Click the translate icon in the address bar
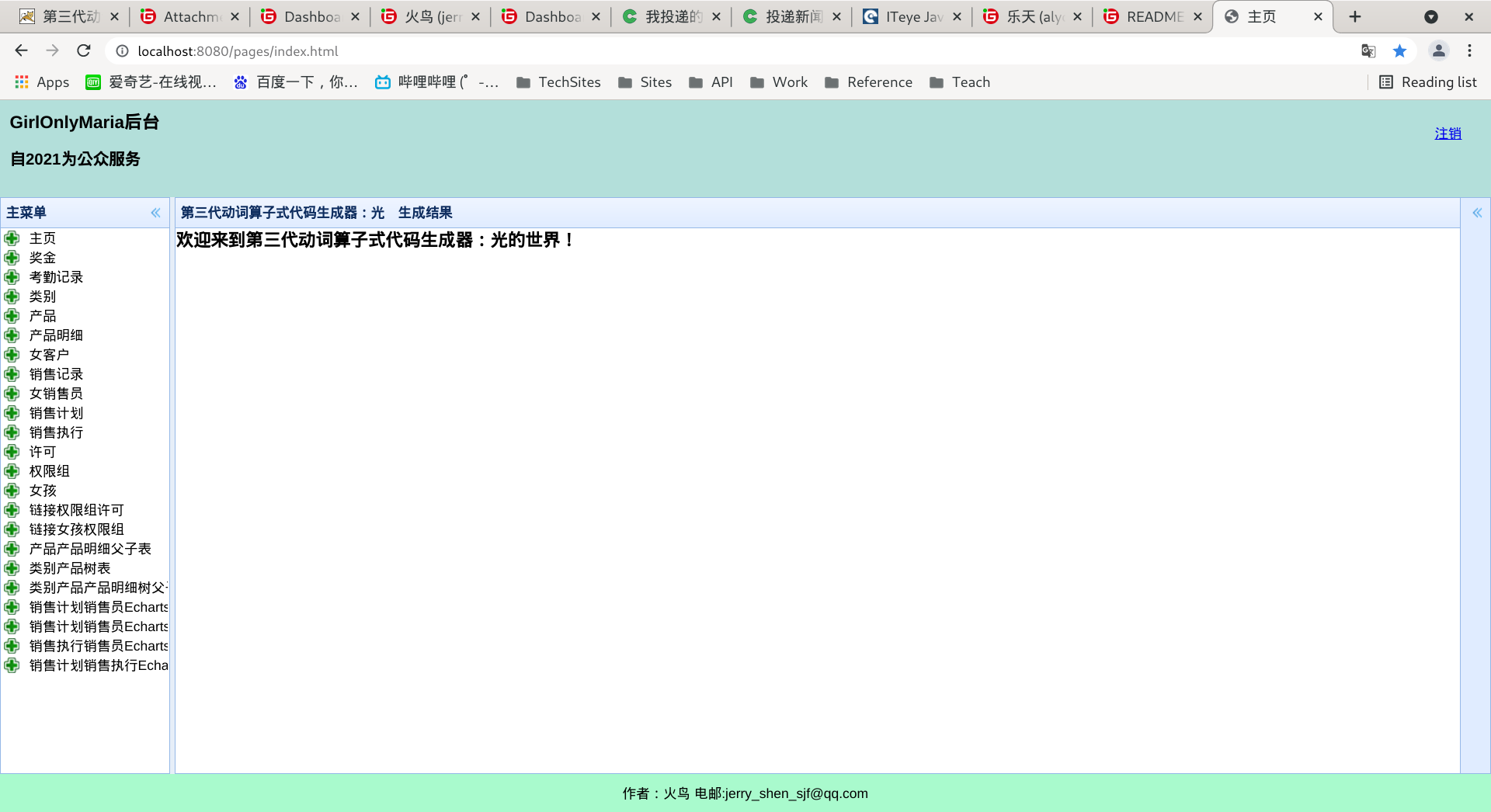Screen dimensions: 1491x812 [1368, 50]
